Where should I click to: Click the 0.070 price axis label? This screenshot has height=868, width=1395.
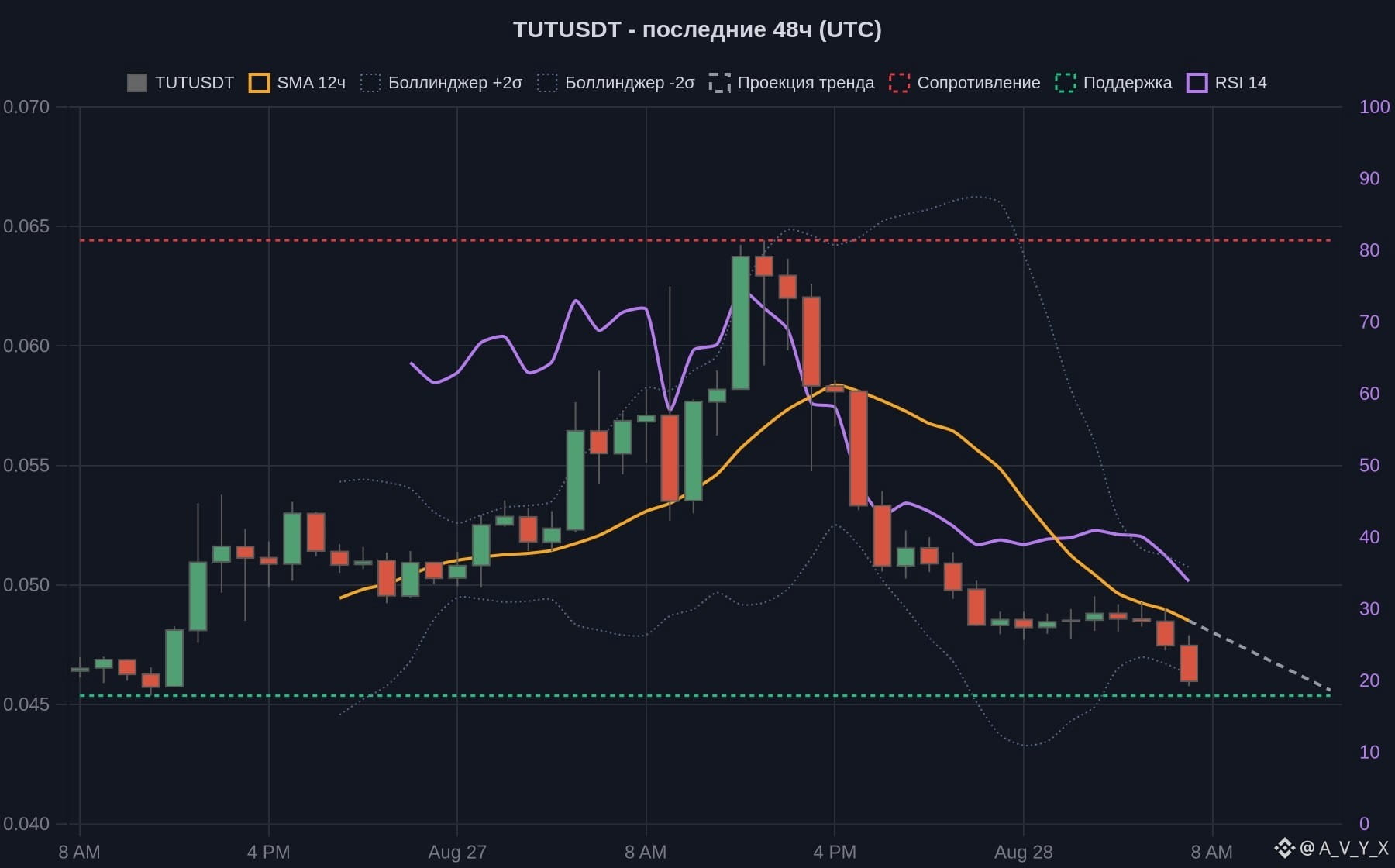coord(26,107)
